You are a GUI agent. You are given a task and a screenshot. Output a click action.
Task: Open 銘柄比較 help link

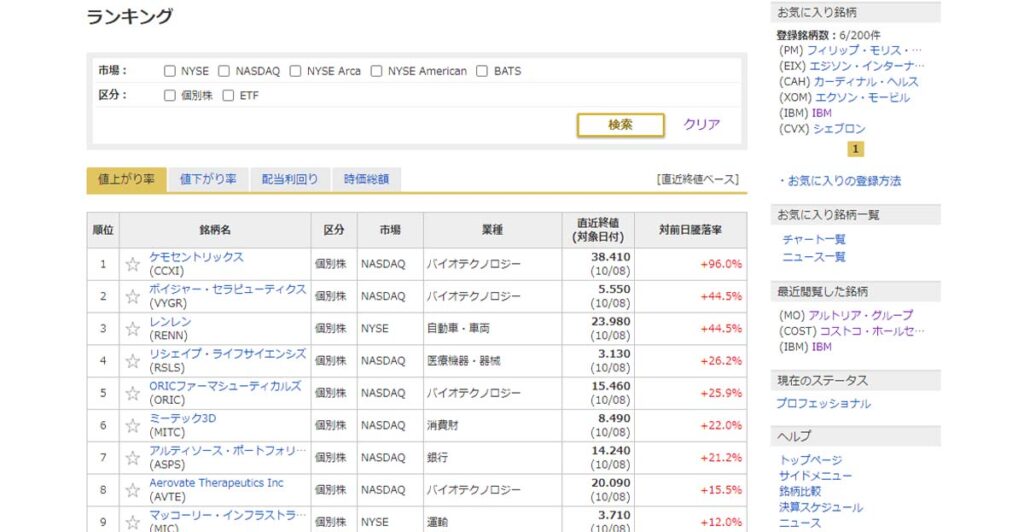(x=800, y=492)
